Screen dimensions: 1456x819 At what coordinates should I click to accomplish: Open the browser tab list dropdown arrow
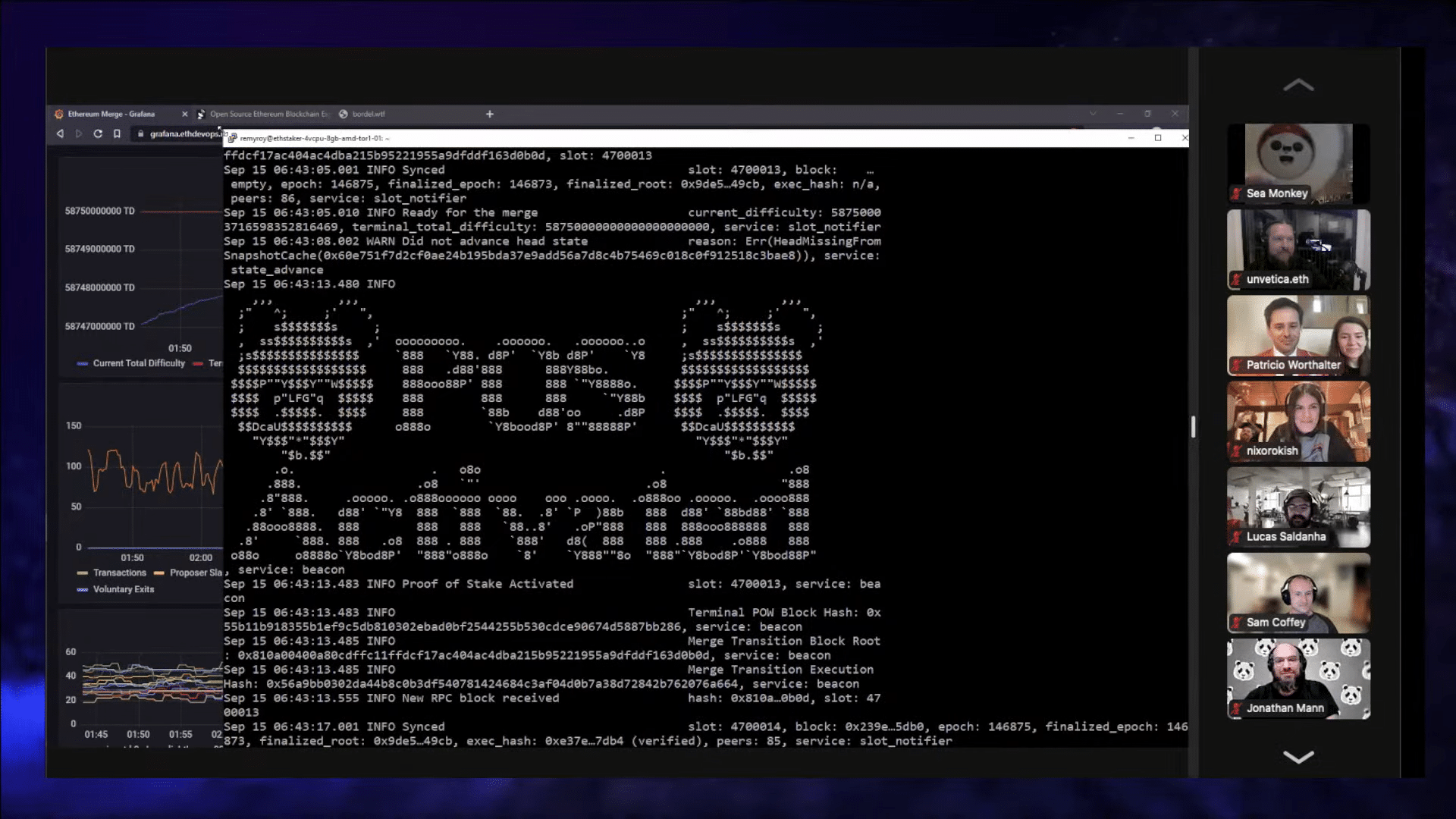(1093, 114)
